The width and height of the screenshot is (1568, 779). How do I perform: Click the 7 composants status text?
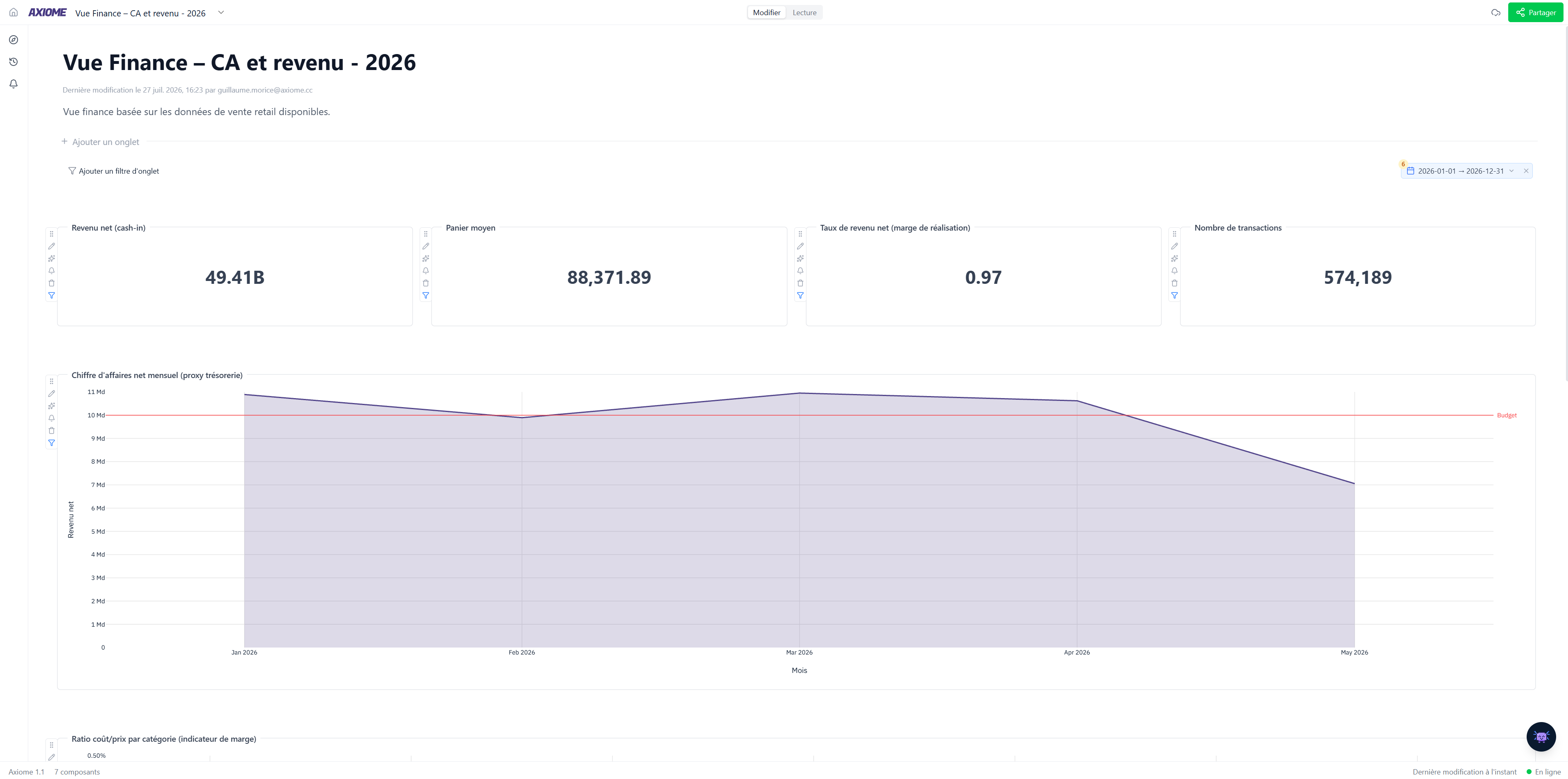tap(77, 772)
